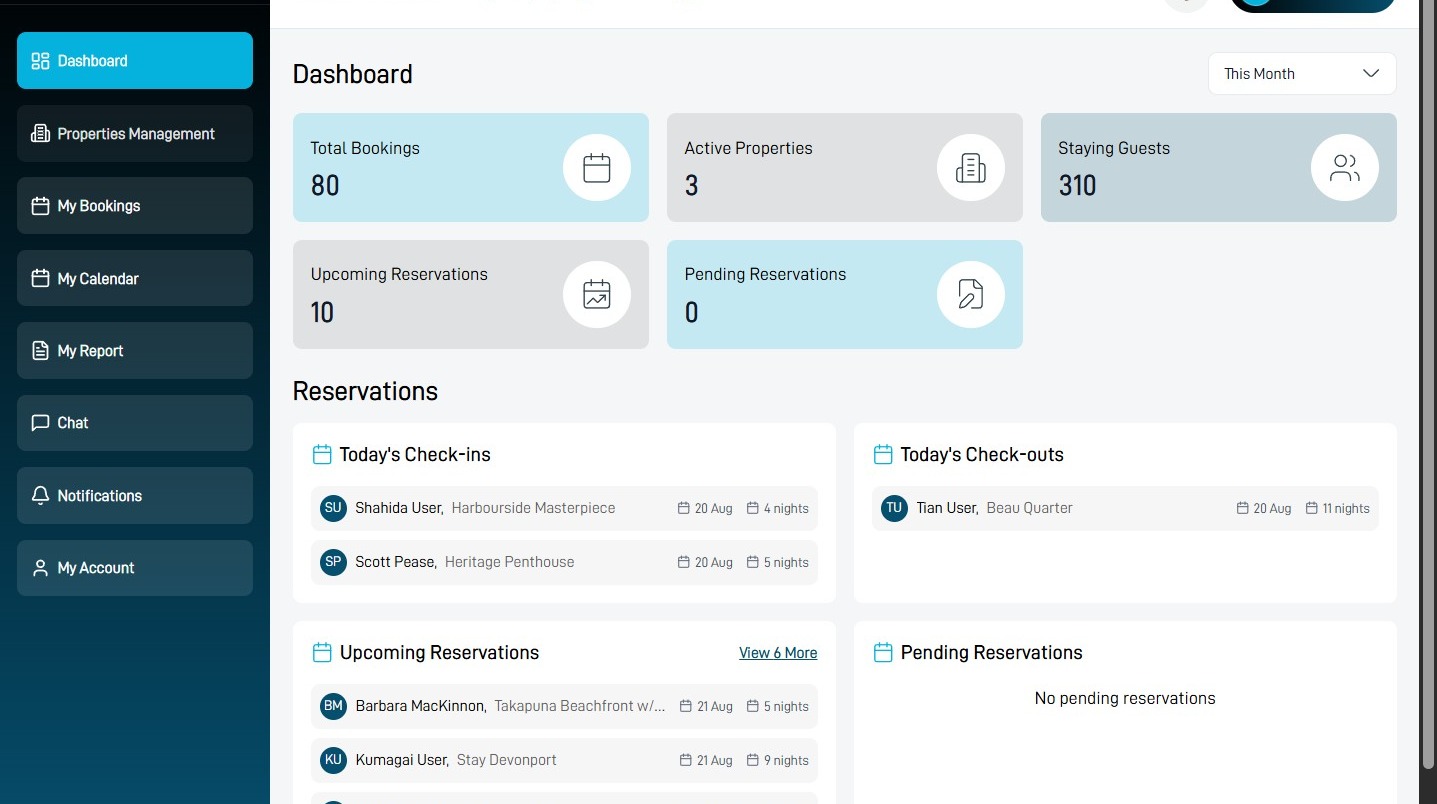1437x804 pixels.
Task: Click calendar icon beside Upcoming Reservations list heading
Action: point(322,653)
